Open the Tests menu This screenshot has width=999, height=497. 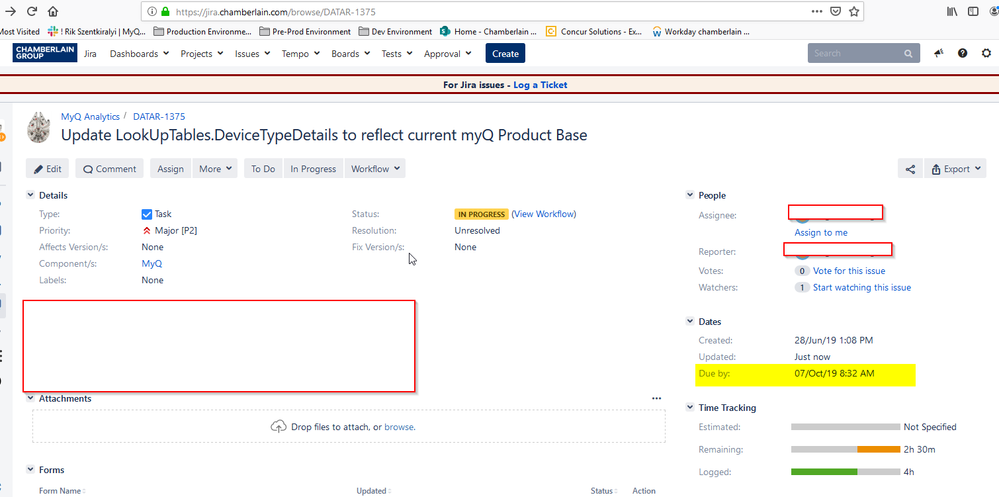pos(397,54)
